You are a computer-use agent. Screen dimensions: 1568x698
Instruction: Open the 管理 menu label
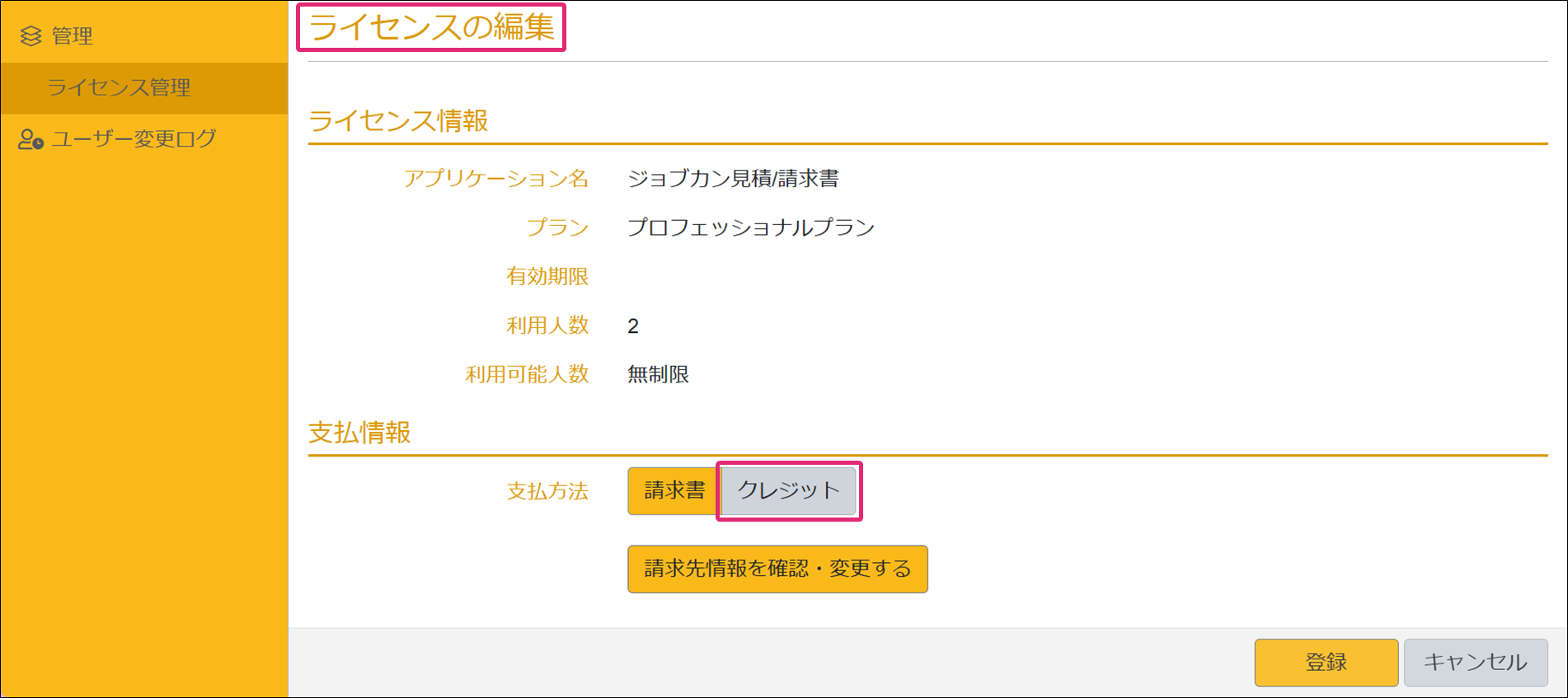pos(72,35)
